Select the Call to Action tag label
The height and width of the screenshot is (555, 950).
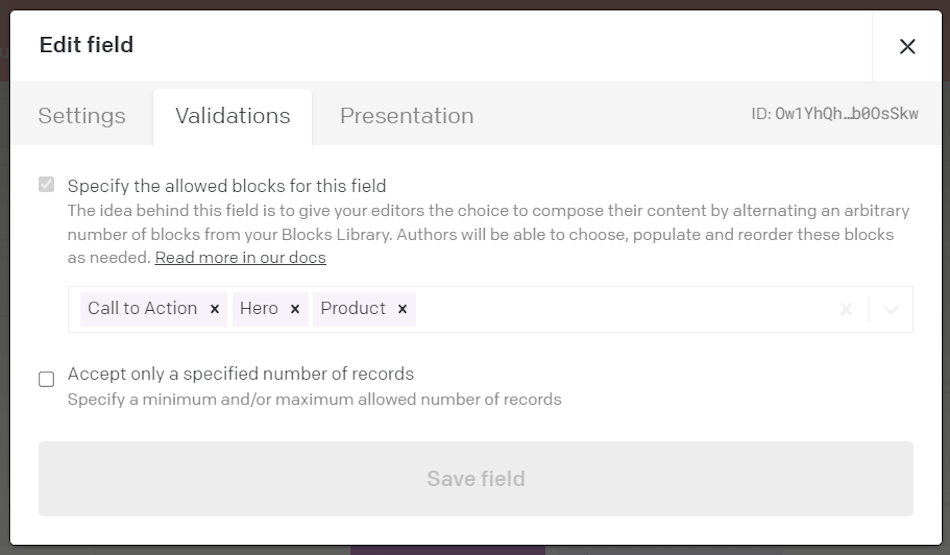142,308
